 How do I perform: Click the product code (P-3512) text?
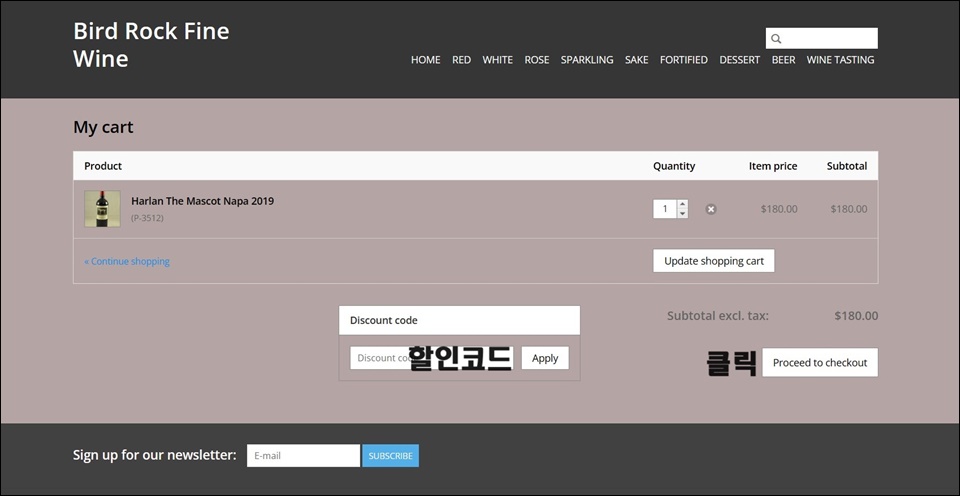click(x=147, y=218)
